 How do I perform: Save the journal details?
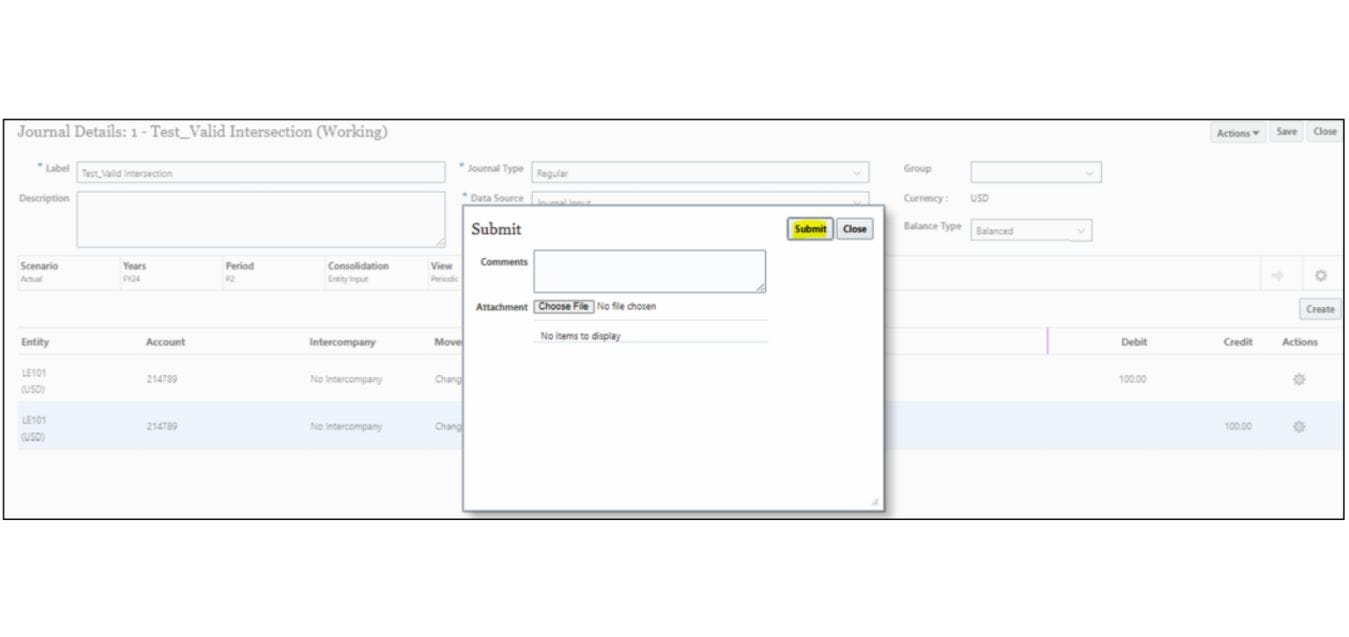tap(1286, 131)
